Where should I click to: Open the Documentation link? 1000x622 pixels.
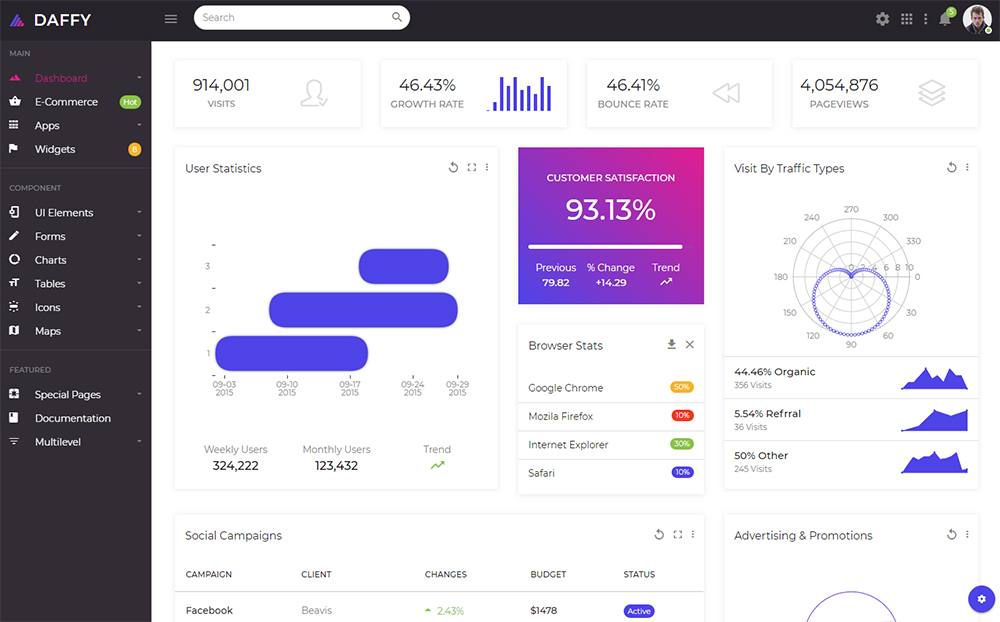75,418
